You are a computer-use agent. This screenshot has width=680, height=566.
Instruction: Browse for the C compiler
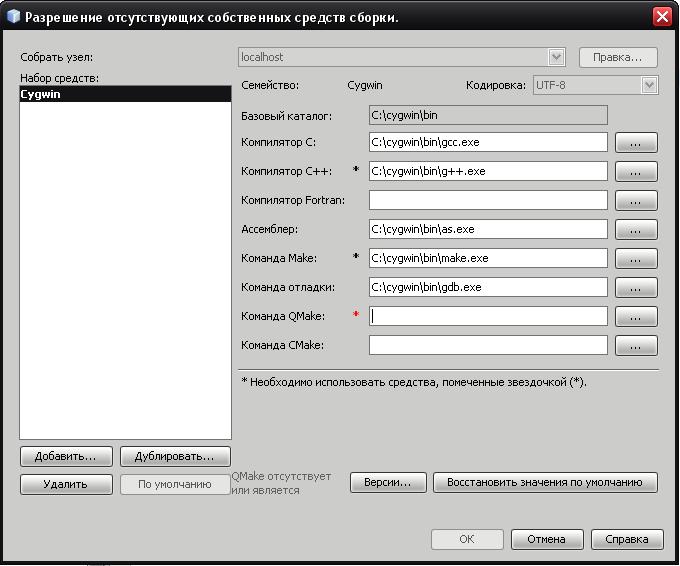coord(636,143)
